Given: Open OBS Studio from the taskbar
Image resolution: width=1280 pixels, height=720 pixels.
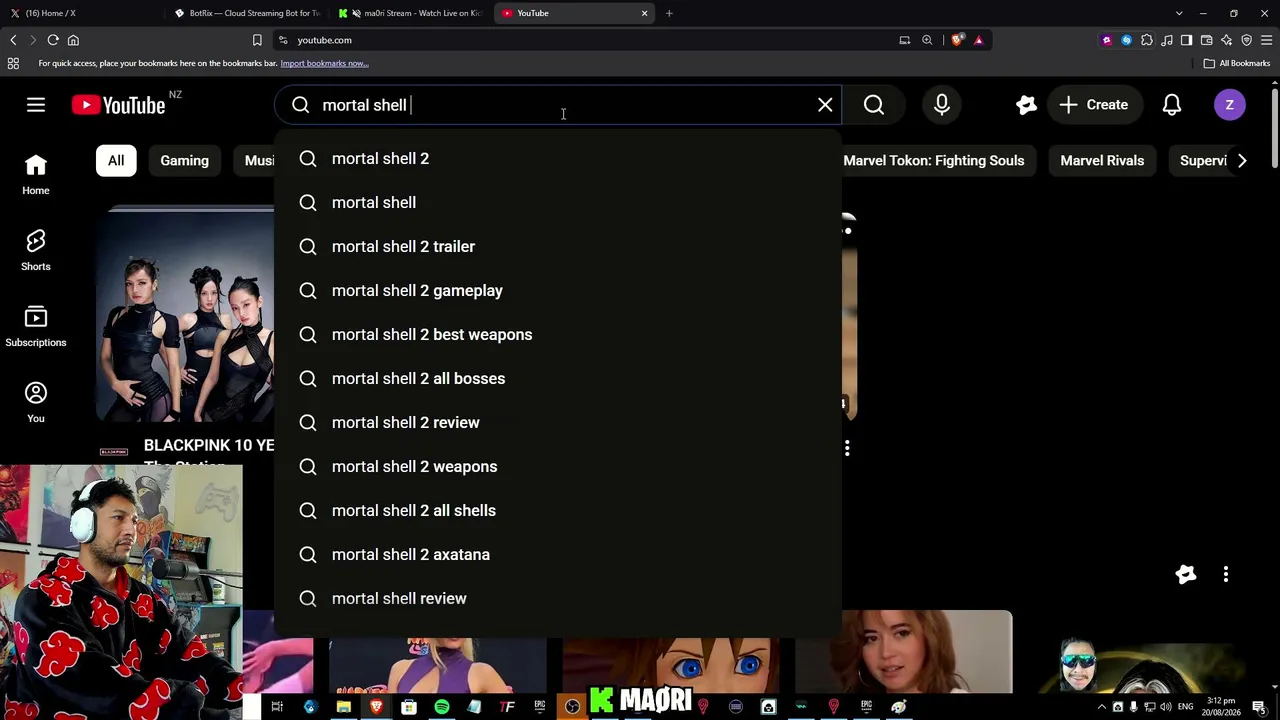Looking at the screenshot, I should pyautogui.click(x=572, y=707).
